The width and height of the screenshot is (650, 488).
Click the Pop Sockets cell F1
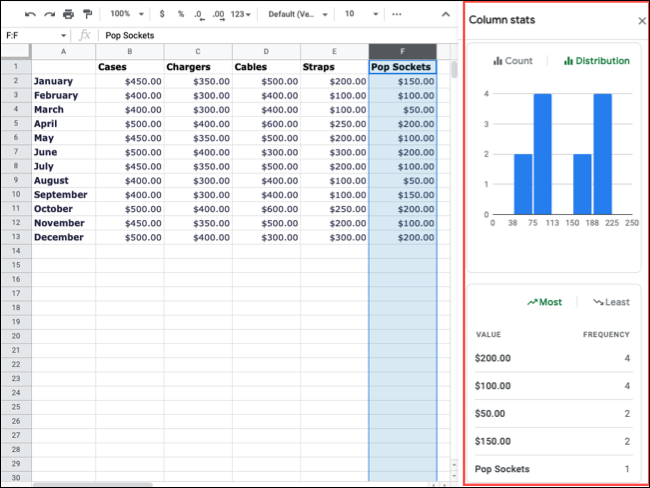tap(403, 67)
